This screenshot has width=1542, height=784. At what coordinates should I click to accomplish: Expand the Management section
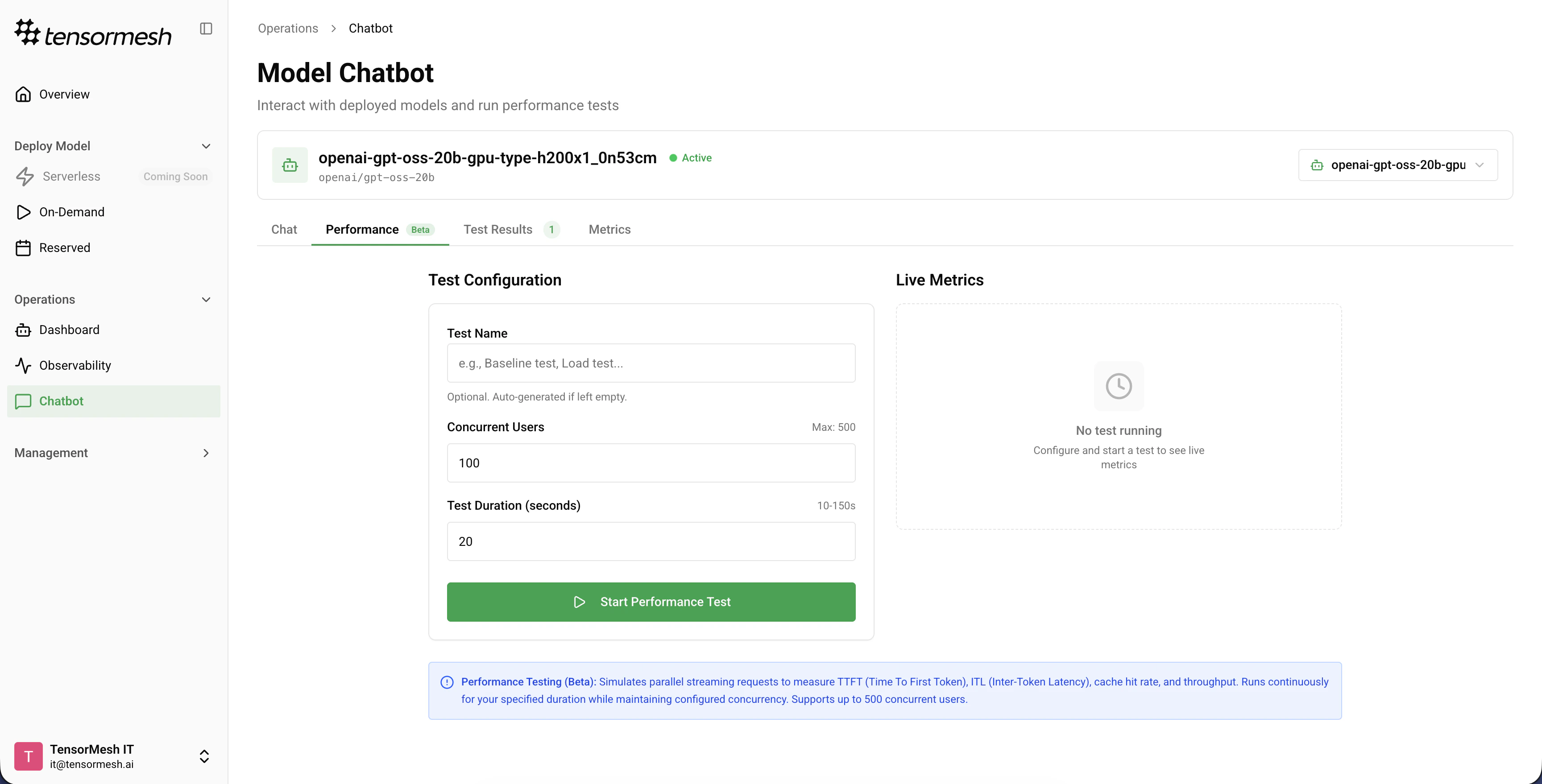click(x=206, y=453)
